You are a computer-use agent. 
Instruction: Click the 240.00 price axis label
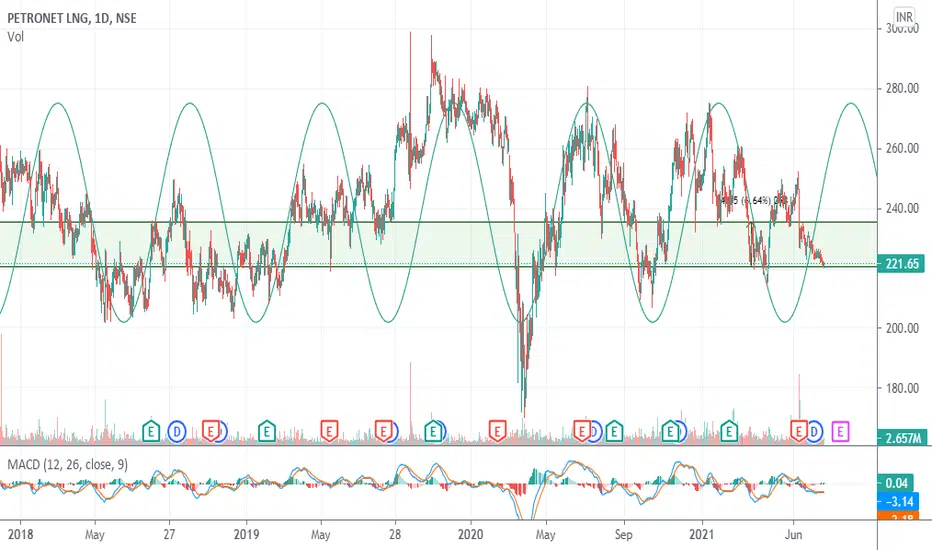(902, 208)
